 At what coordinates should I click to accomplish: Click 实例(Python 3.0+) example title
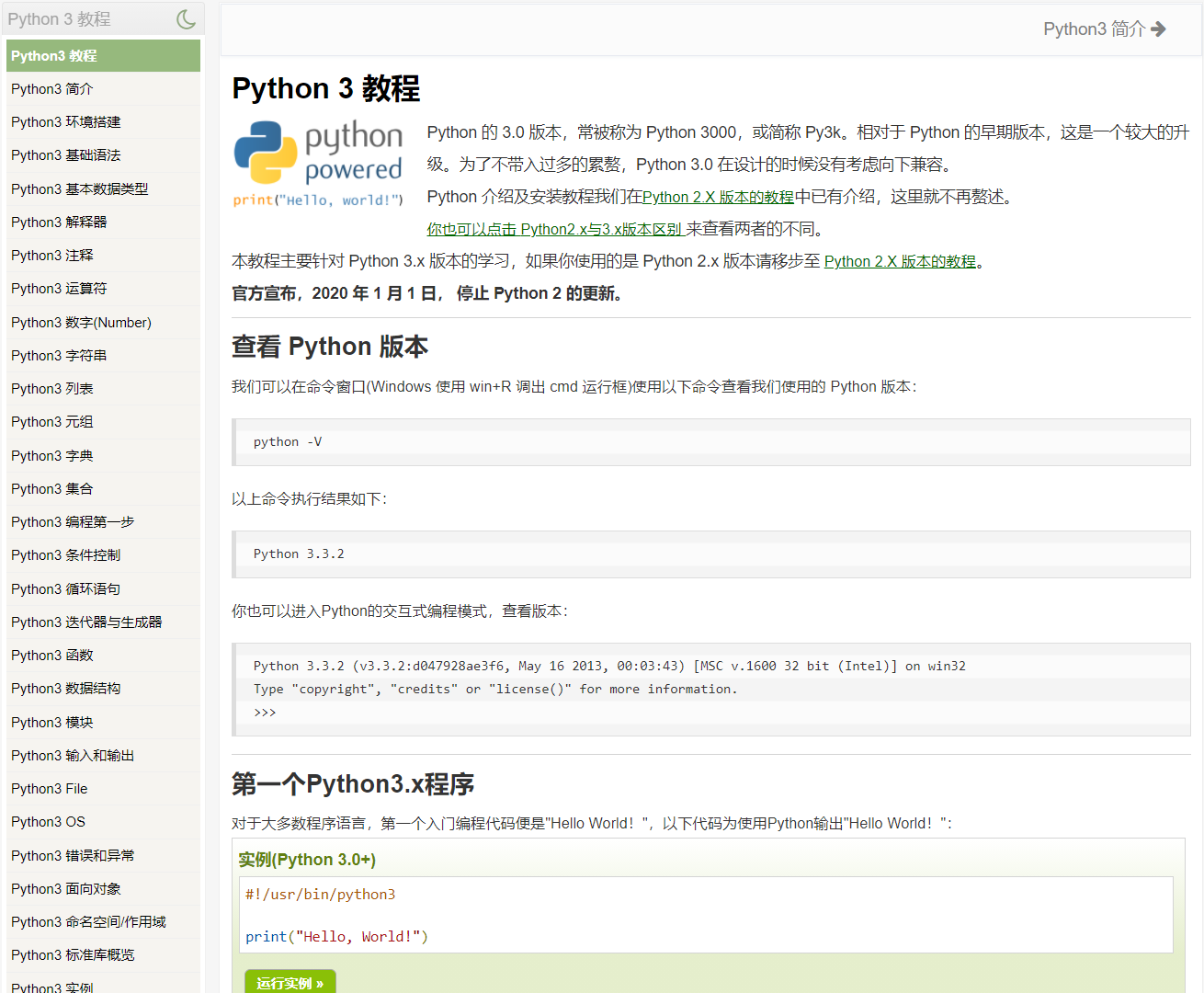307,860
